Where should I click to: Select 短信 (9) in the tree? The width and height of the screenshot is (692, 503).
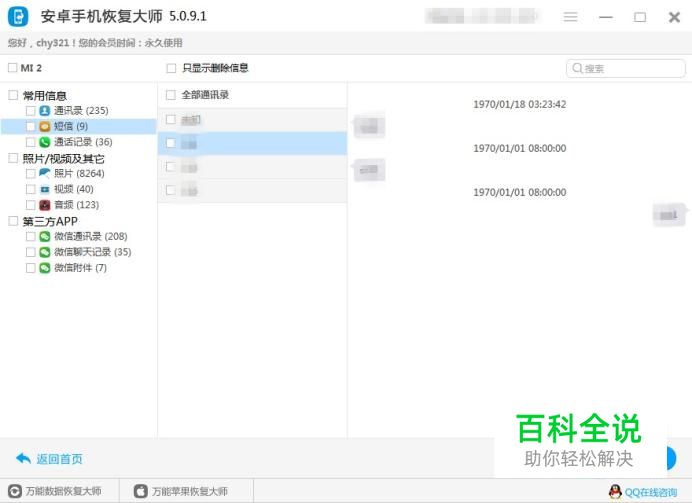coord(71,126)
